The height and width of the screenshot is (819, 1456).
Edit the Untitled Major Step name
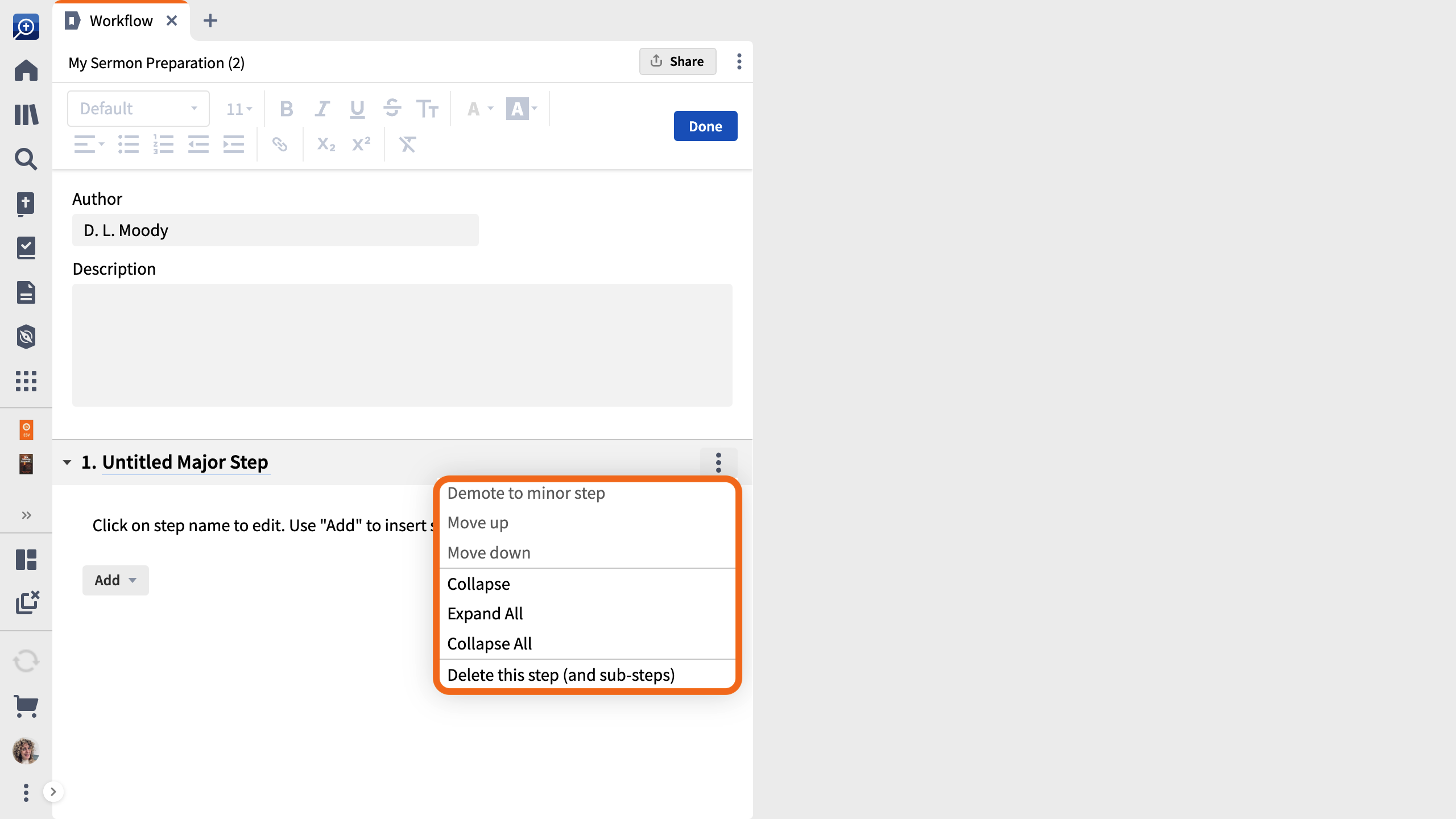coord(185,462)
